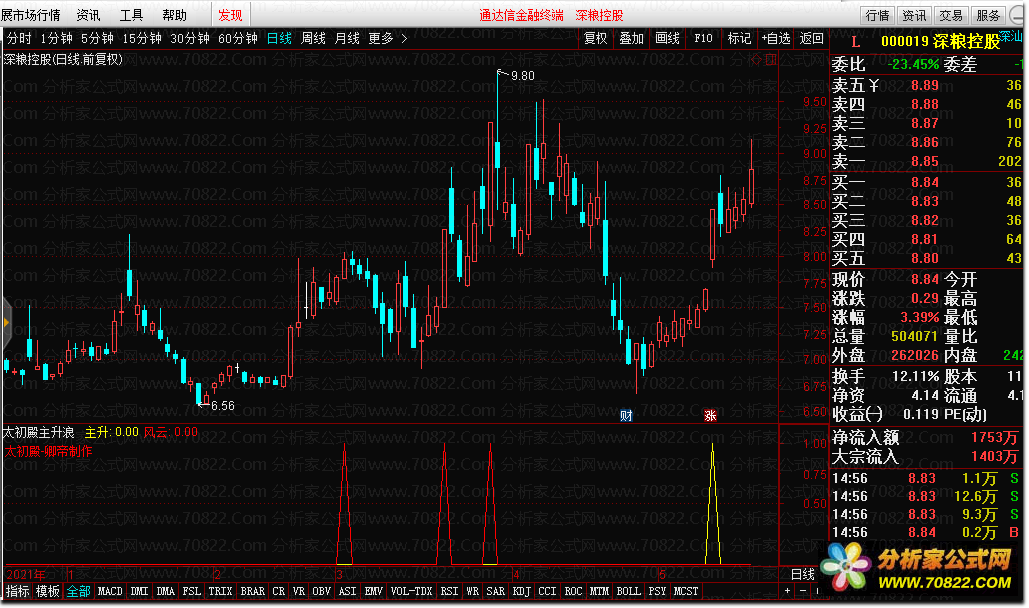Image resolution: width=1029 pixels, height=608 pixels.
Task: Switch to the DMA indicator
Action: click(x=165, y=591)
